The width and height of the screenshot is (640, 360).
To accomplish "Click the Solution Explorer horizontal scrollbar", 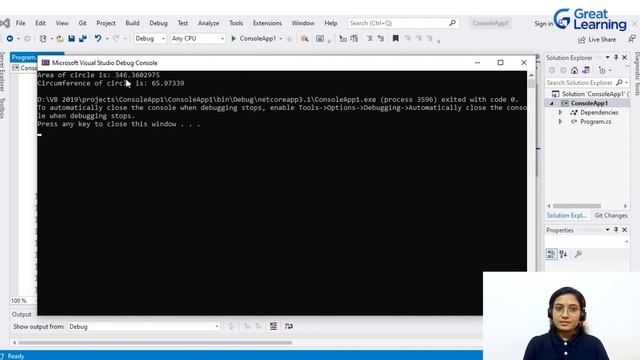I will pyautogui.click(x=577, y=206).
